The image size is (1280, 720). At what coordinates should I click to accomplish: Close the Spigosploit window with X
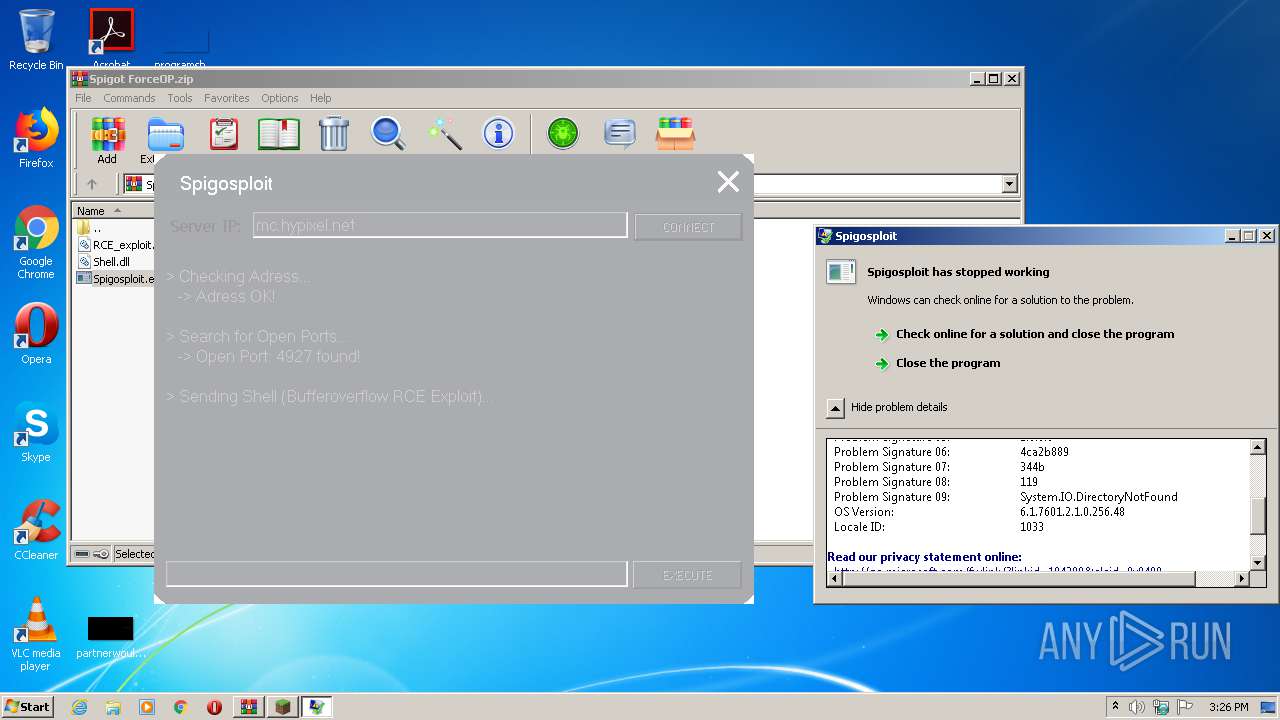pyautogui.click(x=728, y=182)
